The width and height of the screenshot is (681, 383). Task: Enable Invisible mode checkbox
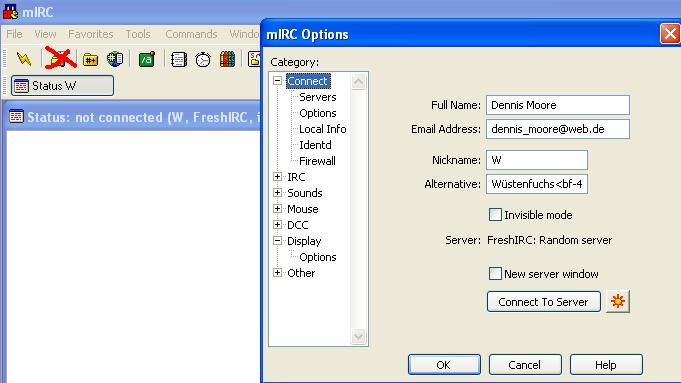[x=495, y=215]
